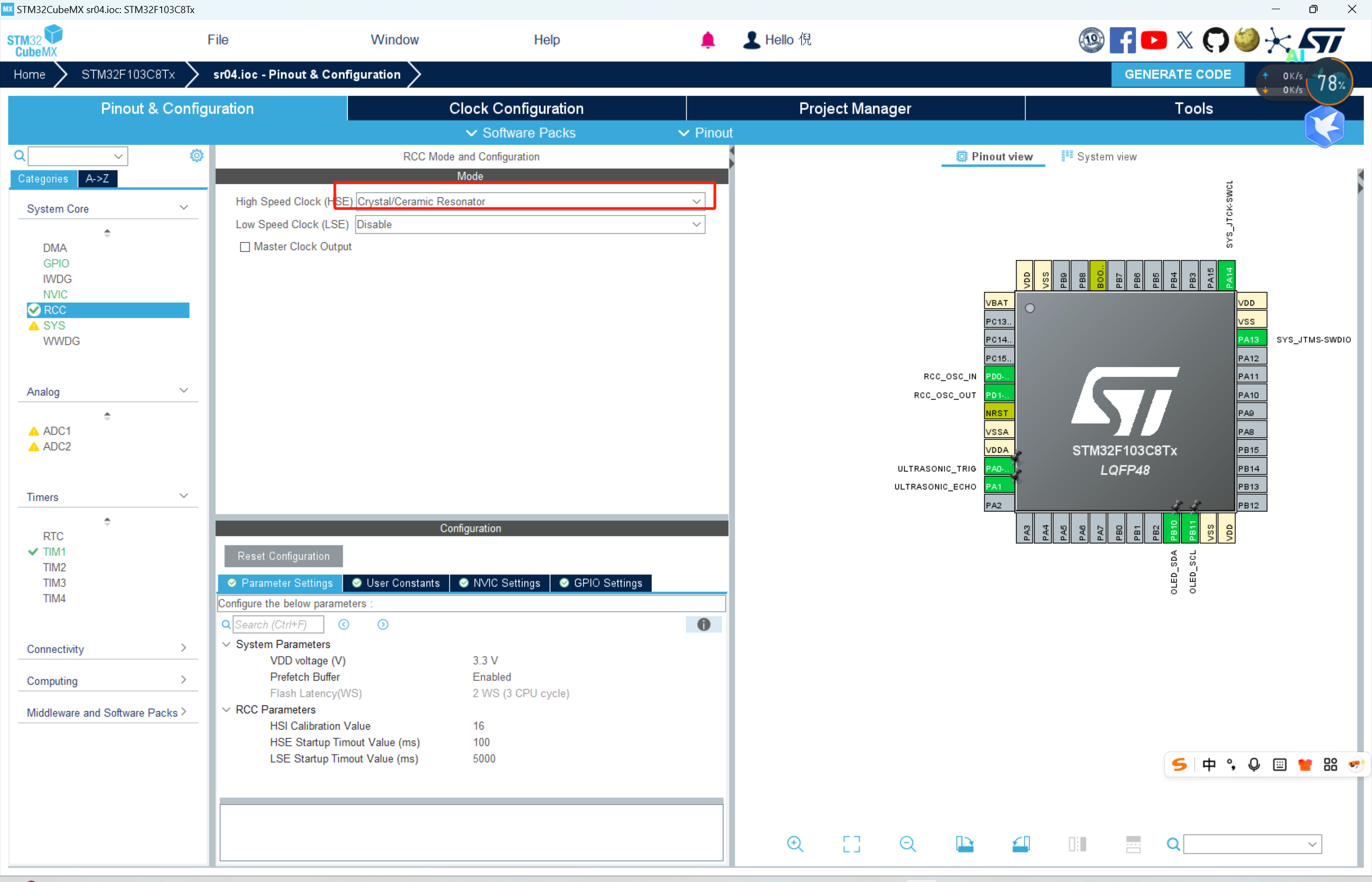Open the Facebook link icon
This screenshot has width=1372, height=882.
(x=1122, y=40)
